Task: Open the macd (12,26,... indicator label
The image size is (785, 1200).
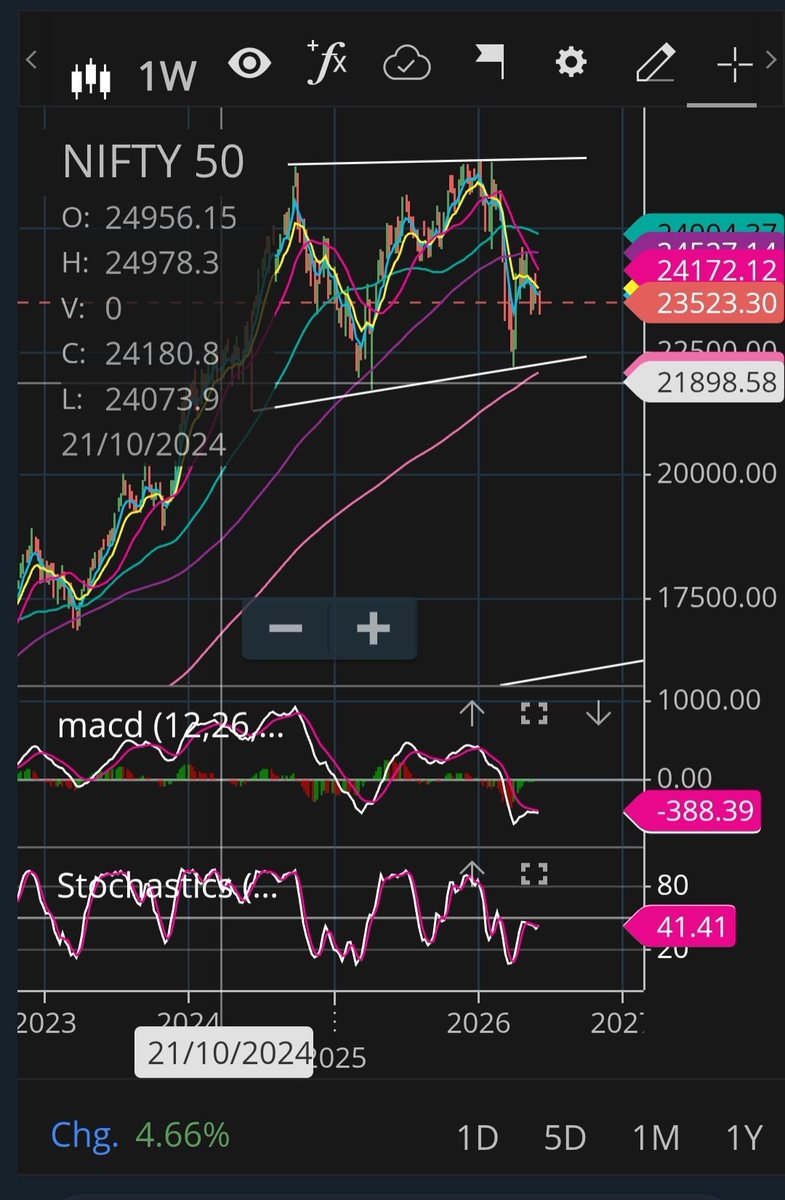Action: [x=170, y=726]
